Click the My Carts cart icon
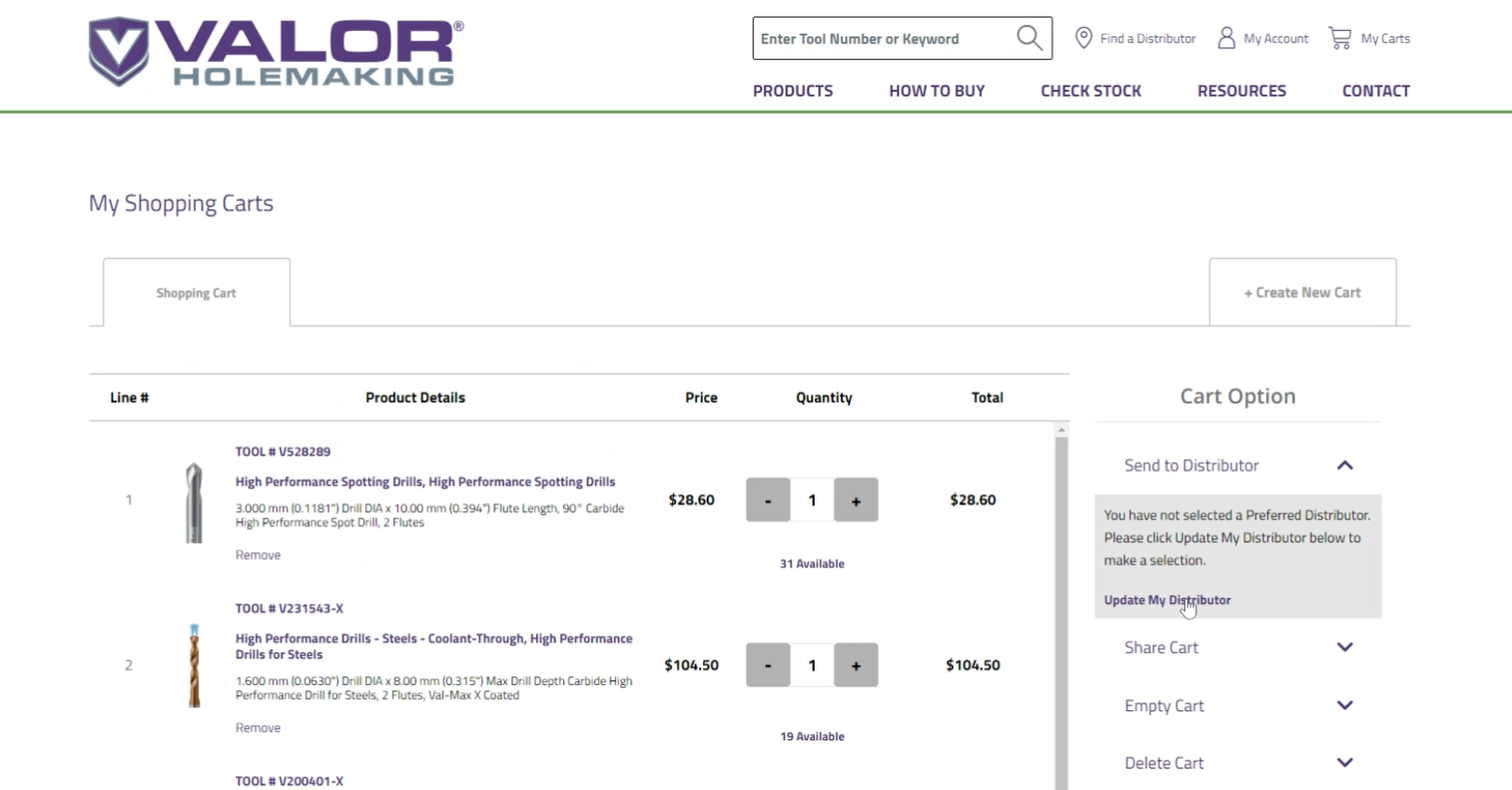This screenshot has width=1512, height=790. (x=1339, y=38)
